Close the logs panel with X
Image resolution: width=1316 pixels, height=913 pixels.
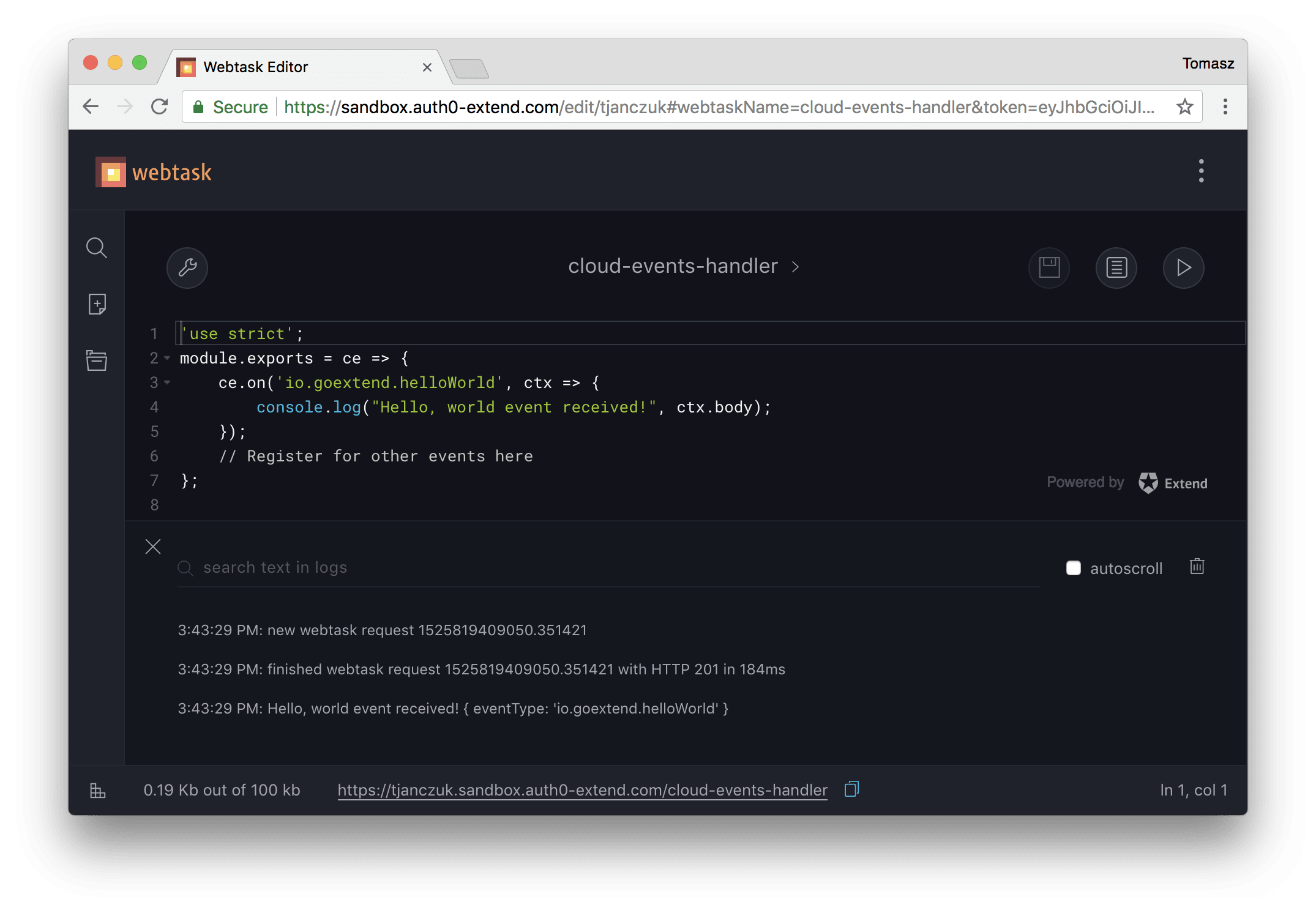click(x=153, y=546)
